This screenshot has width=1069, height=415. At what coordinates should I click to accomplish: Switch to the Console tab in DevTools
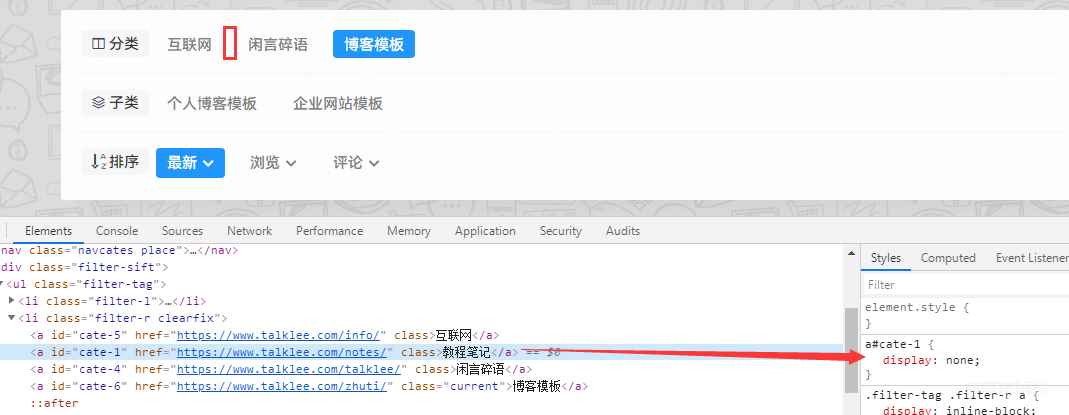(x=117, y=231)
